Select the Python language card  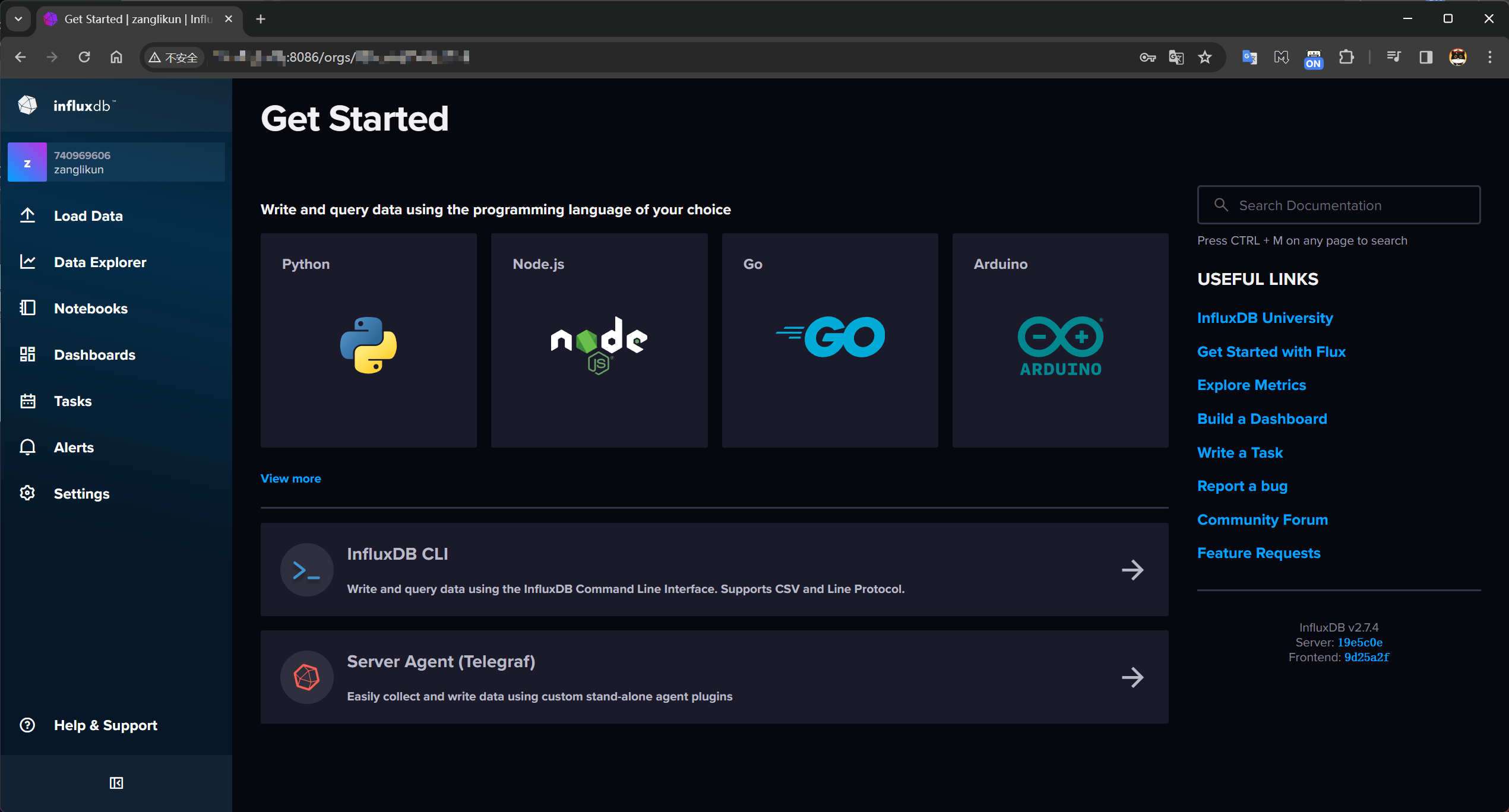368,340
